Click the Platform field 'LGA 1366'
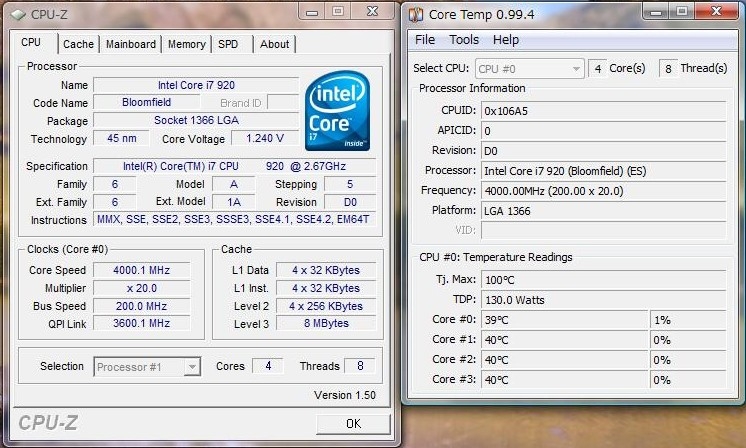The image size is (746, 448). (604, 211)
